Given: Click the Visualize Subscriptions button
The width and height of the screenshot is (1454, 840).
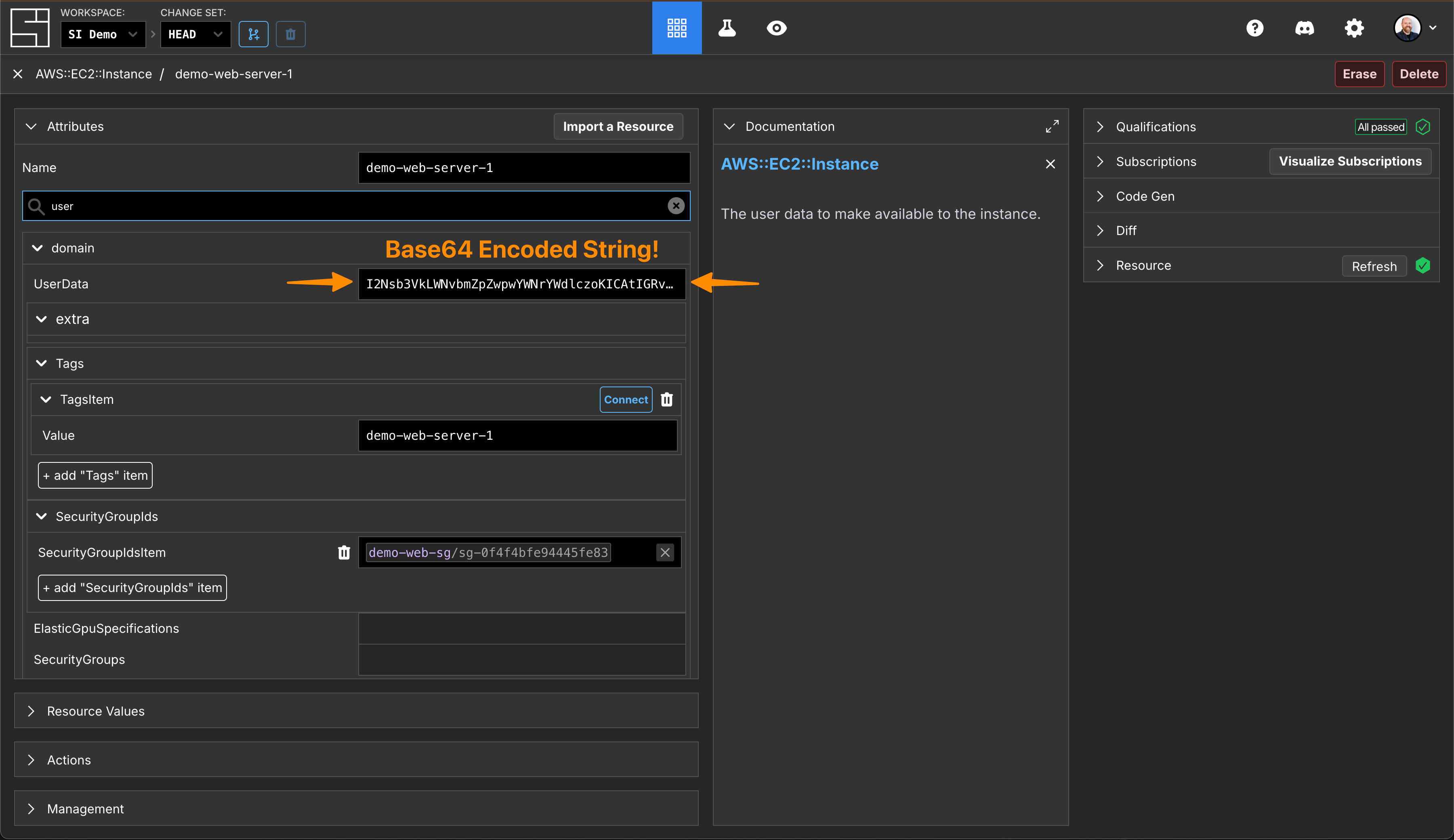Looking at the screenshot, I should (1349, 161).
